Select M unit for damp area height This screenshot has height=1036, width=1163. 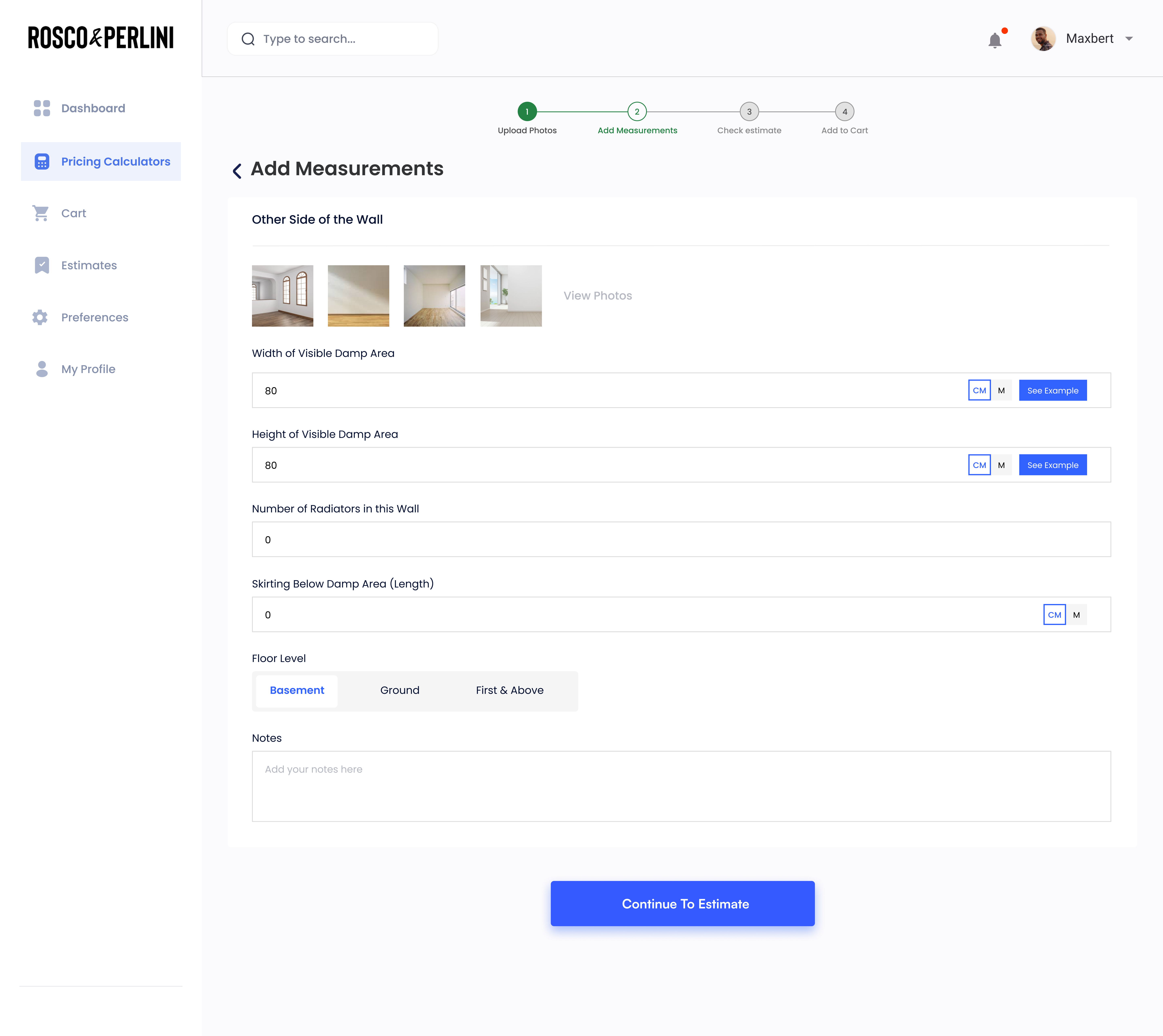pos(1001,465)
